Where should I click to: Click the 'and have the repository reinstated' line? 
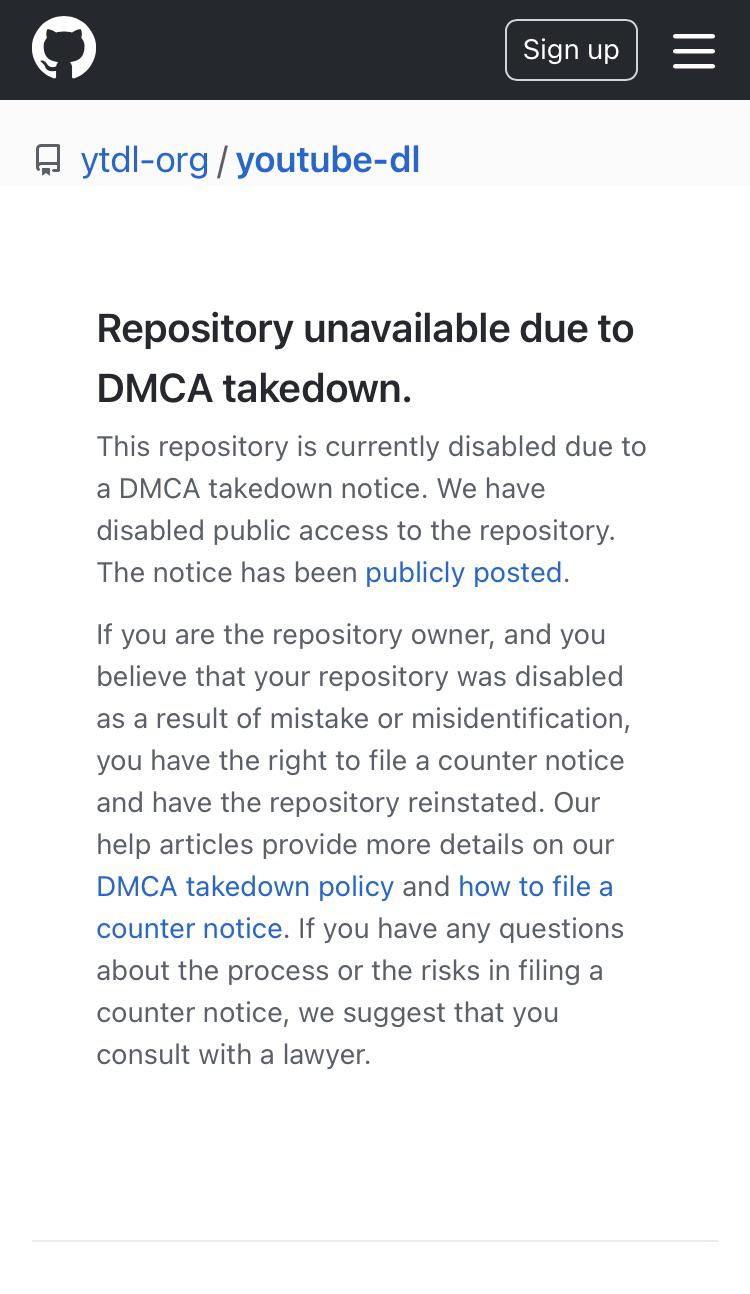348,802
